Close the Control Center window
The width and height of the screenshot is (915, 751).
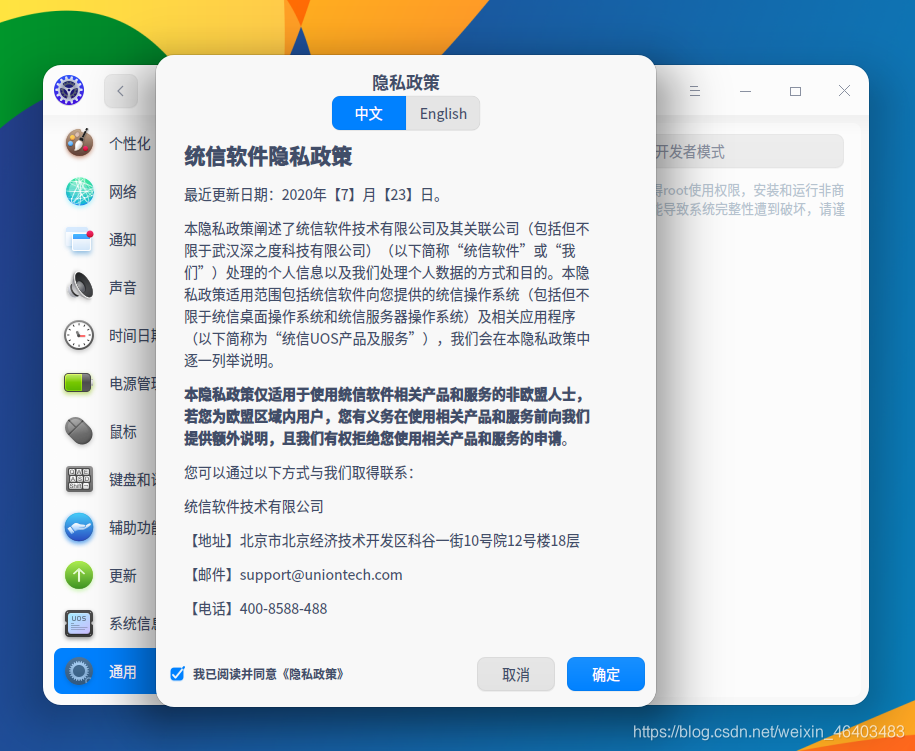click(844, 90)
